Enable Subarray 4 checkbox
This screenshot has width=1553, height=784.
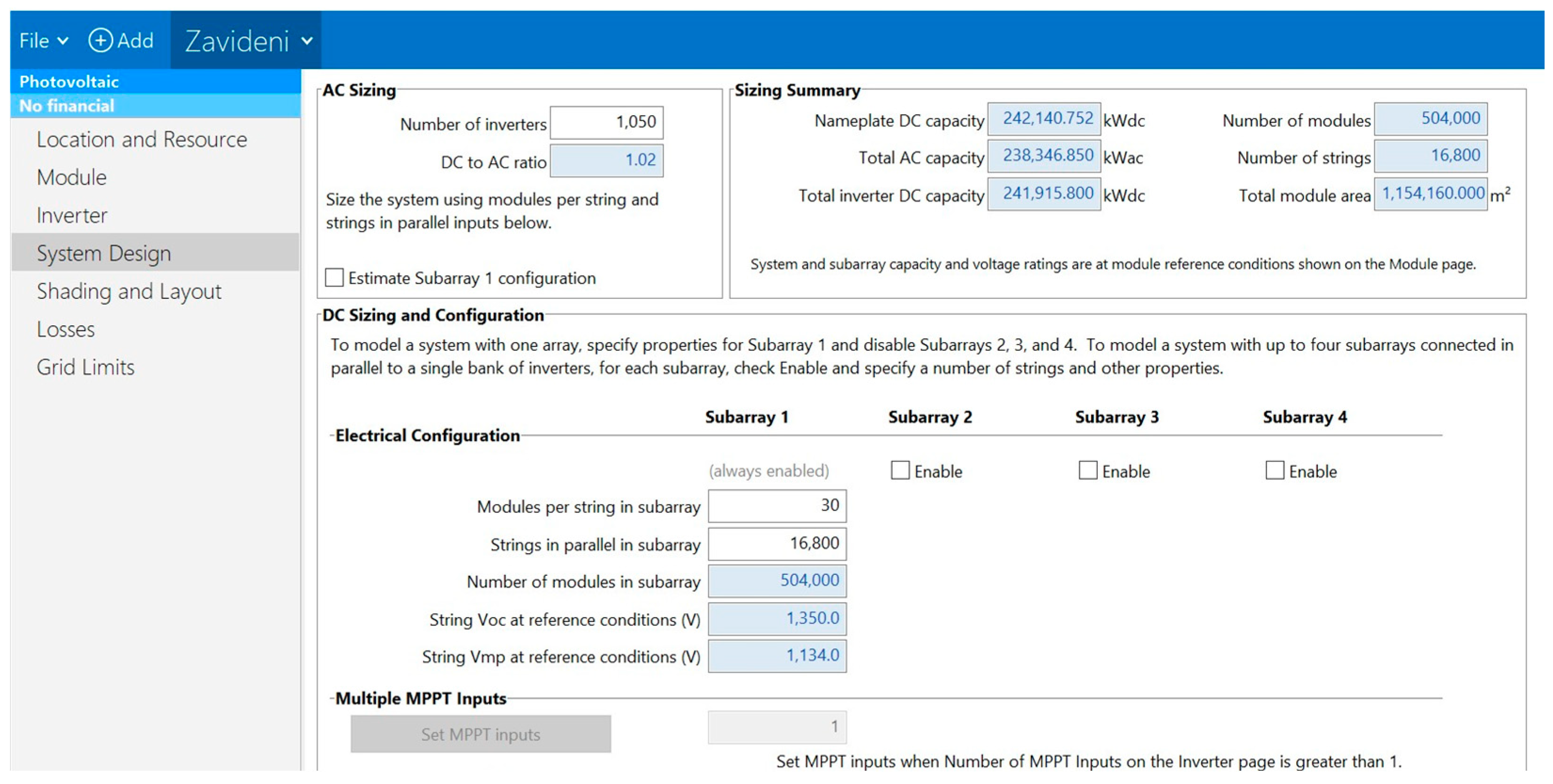click(x=1275, y=470)
